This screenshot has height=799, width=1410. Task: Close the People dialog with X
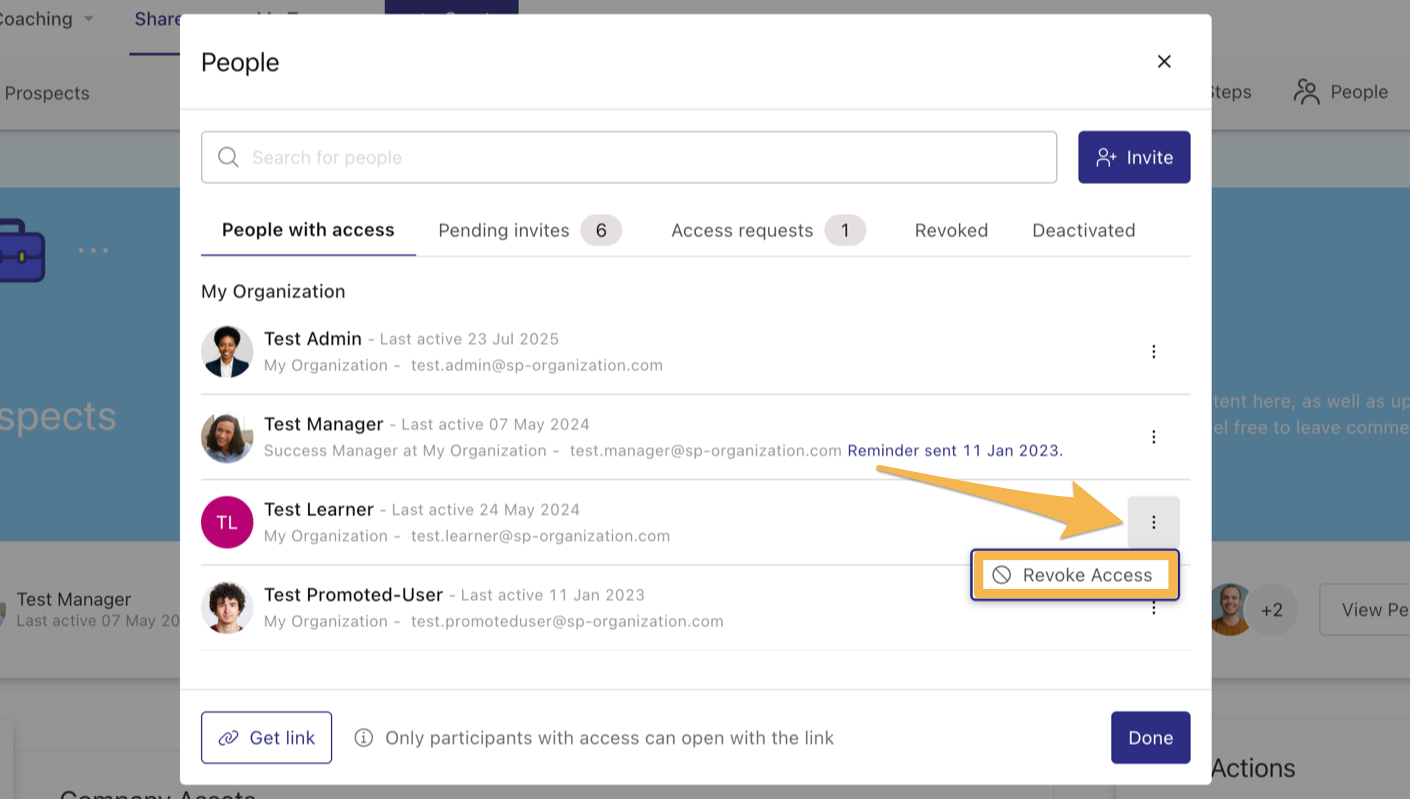pyautogui.click(x=1164, y=62)
